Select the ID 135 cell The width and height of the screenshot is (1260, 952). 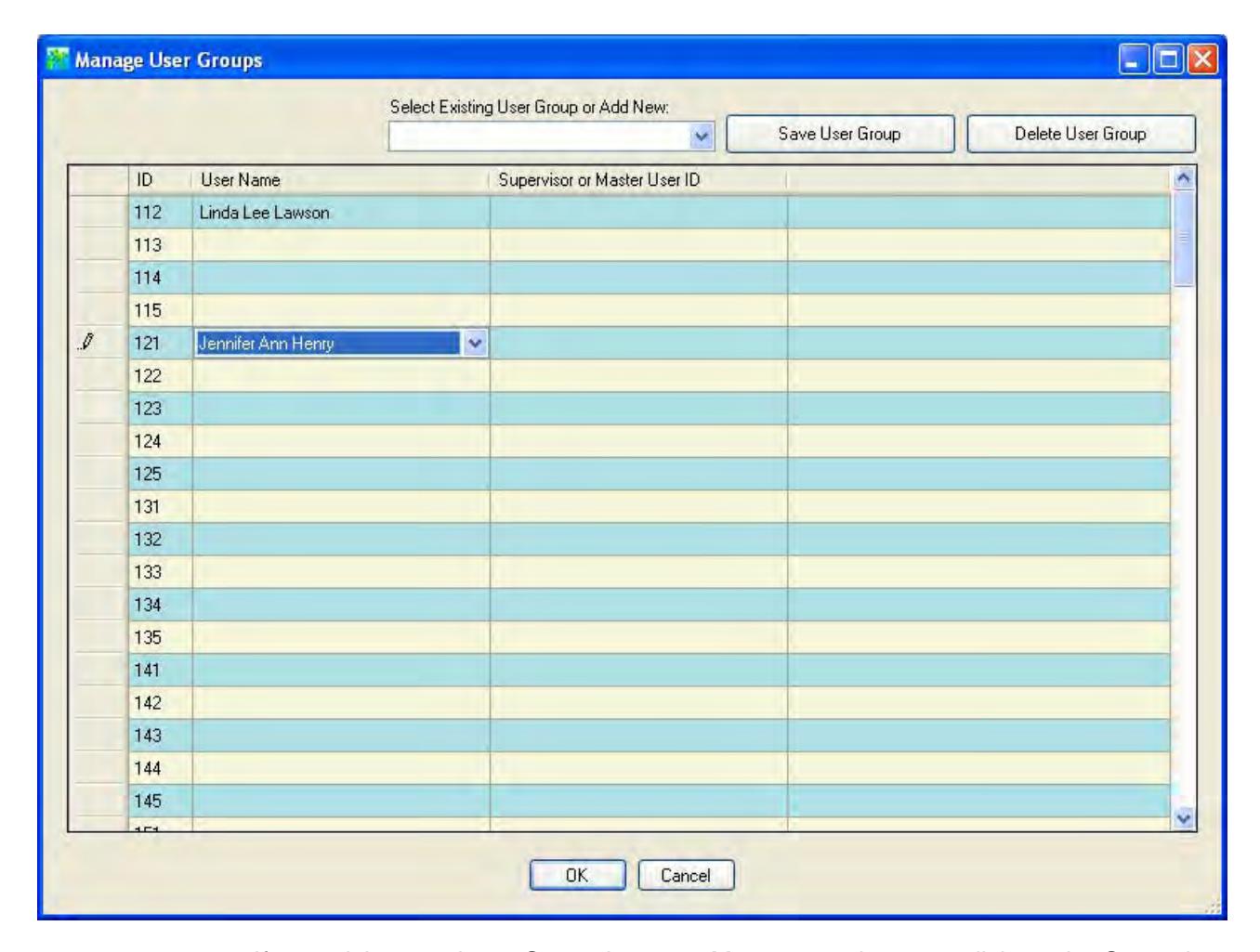click(161, 637)
